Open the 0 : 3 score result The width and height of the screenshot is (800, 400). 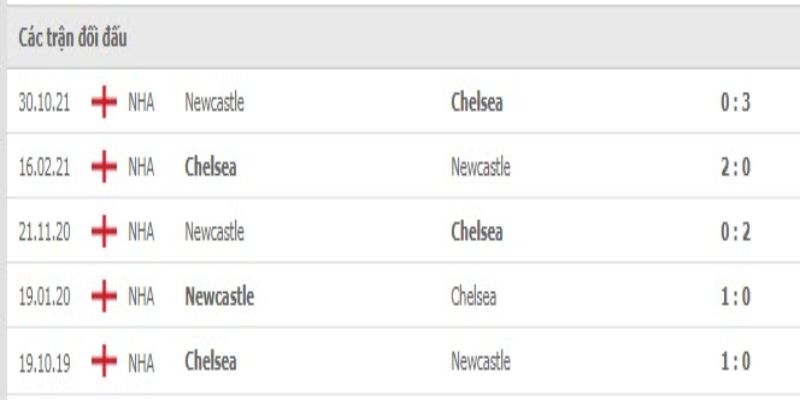735,102
